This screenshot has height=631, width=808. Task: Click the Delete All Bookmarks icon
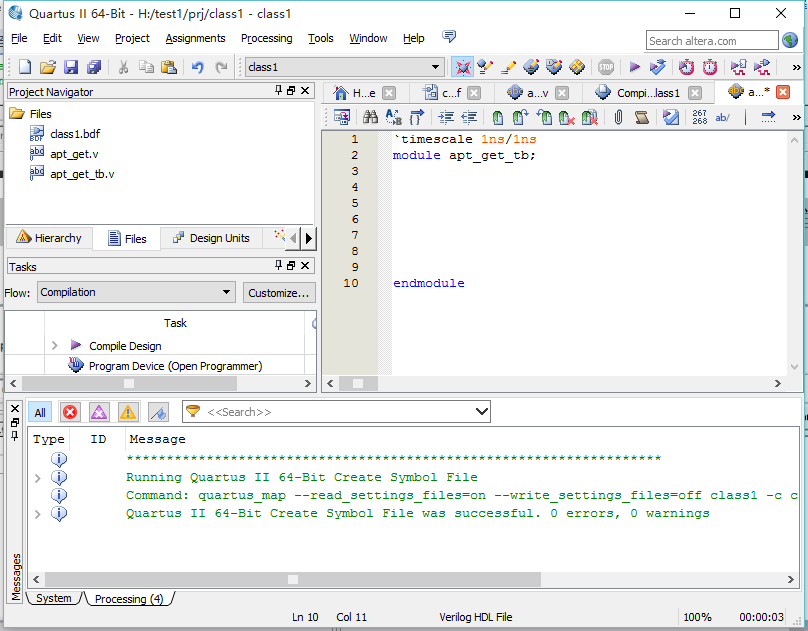[x=590, y=117]
